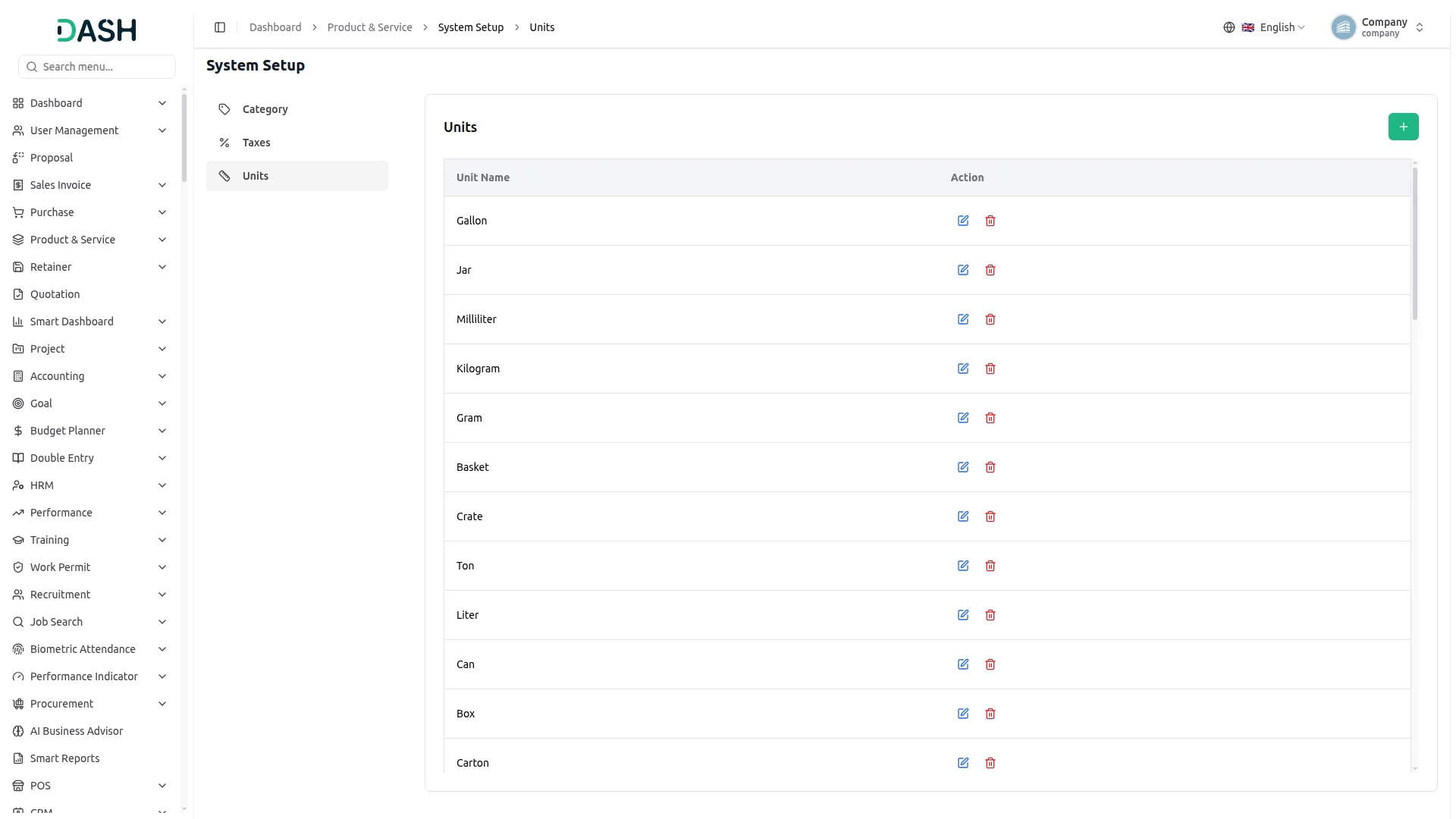This screenshot has height=819, width=1456.
Task: Edit the Basket unit
Action: (963, 467)
